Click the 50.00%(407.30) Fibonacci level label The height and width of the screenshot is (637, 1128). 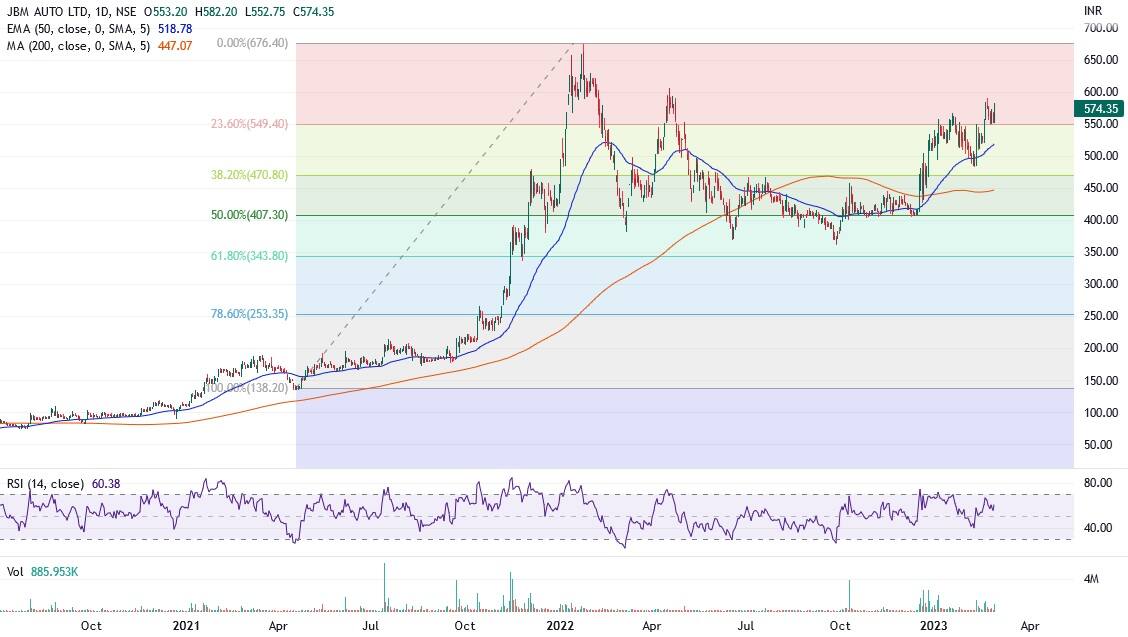pyautogui.click(x=249, y=215)
